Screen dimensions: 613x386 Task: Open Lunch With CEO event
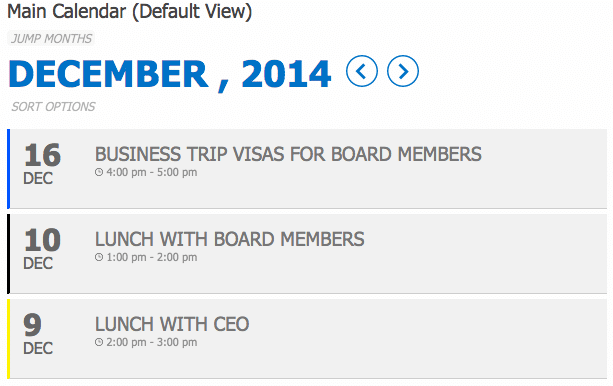point(172,324)
